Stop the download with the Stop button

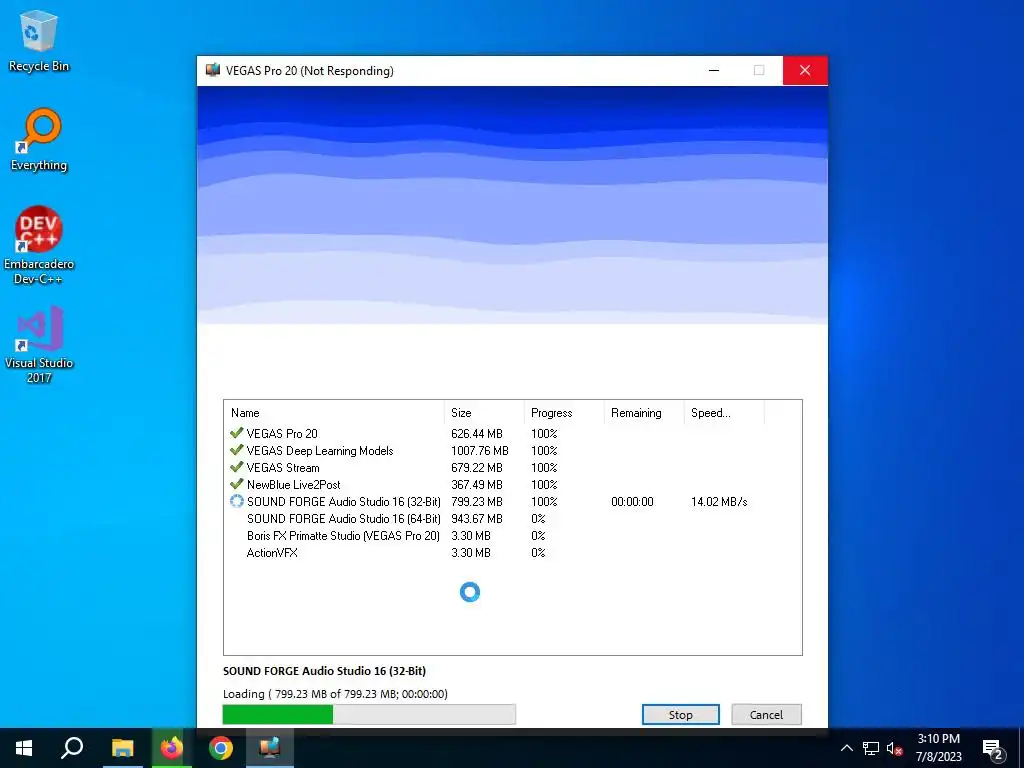point(680,714)
